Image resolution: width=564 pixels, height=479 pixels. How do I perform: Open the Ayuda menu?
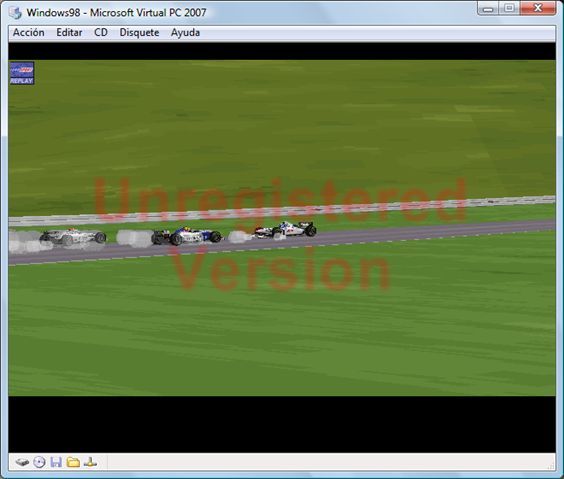[185, 33]
